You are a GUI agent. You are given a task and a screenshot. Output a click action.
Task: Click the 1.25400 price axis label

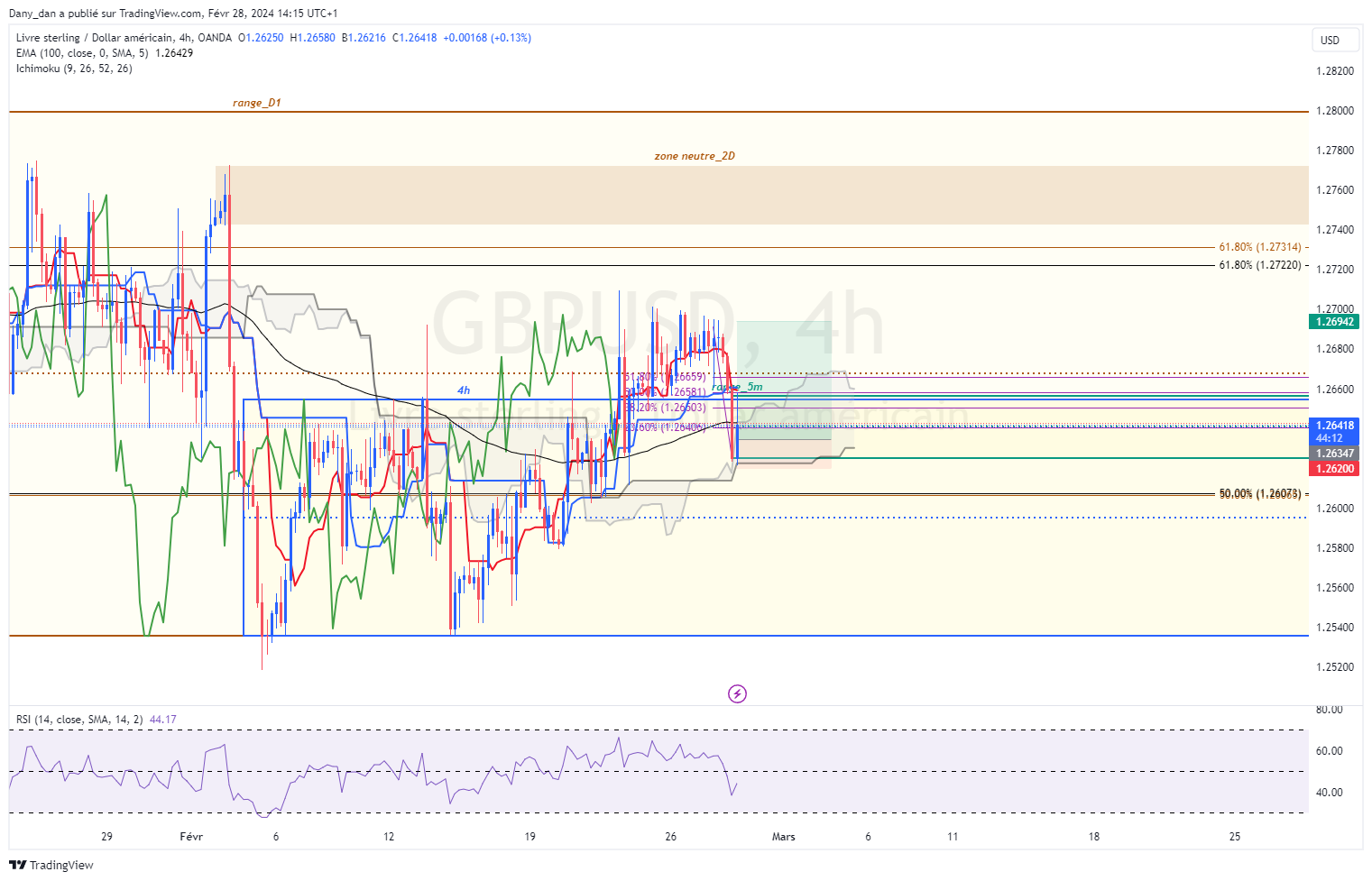tap(1335, 628)
